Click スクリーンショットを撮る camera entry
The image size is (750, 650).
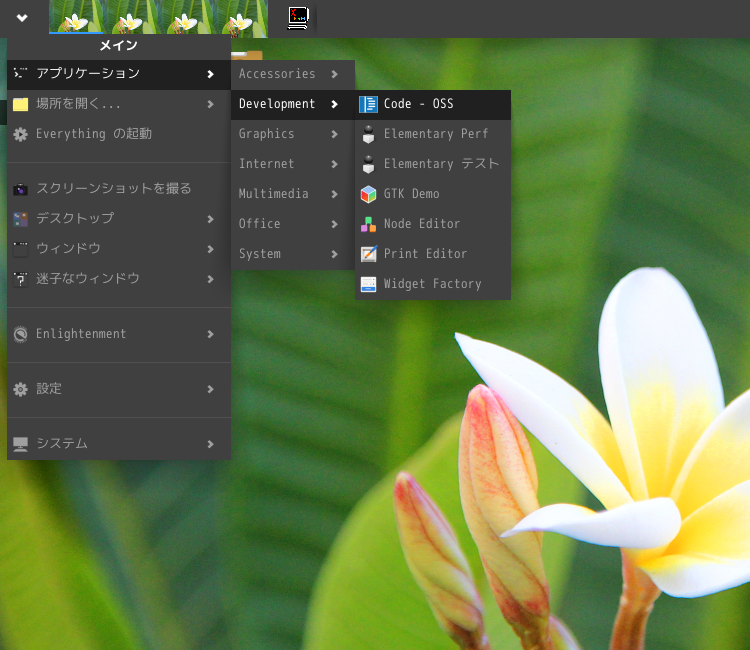pos(113,188)
